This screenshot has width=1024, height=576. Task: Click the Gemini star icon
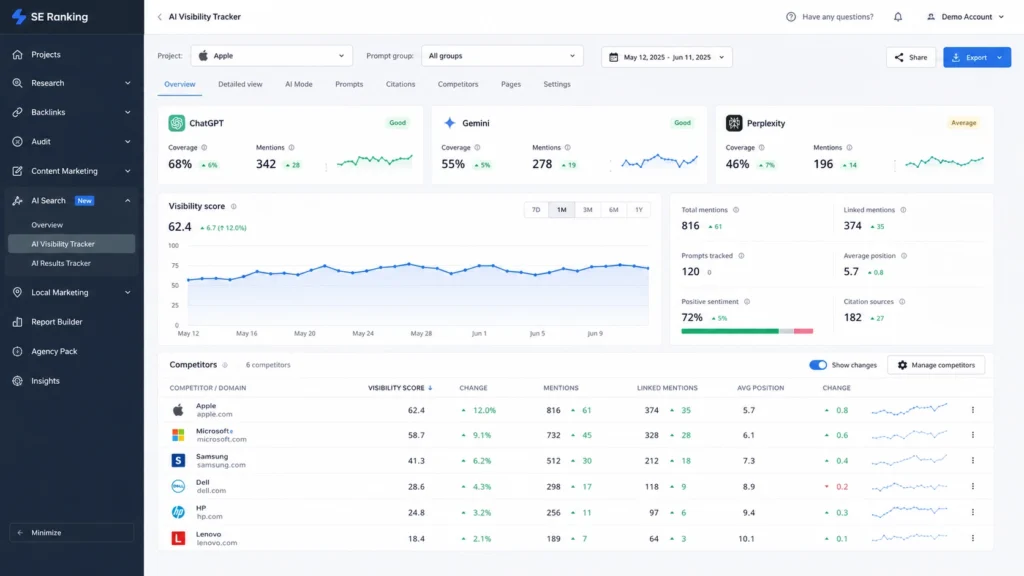pos(450,123)
